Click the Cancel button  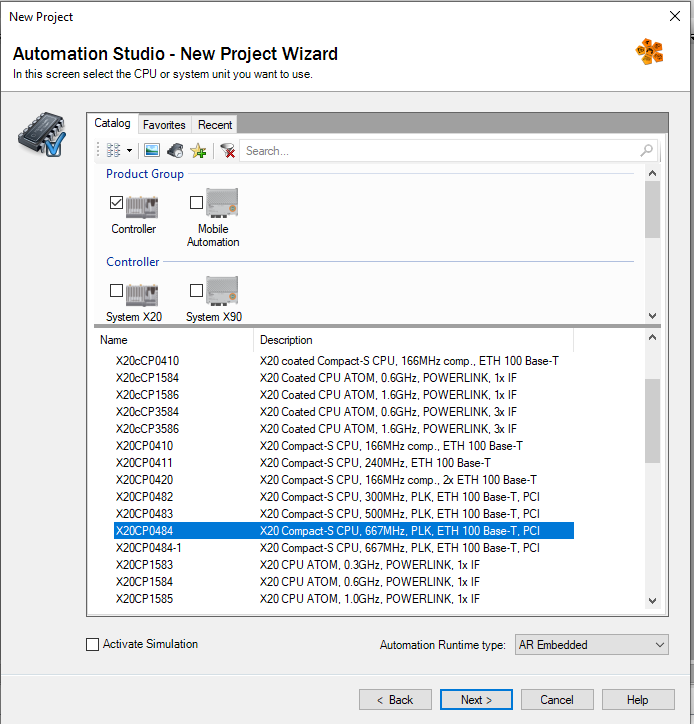pyautogui.click(x=557, y=700)
